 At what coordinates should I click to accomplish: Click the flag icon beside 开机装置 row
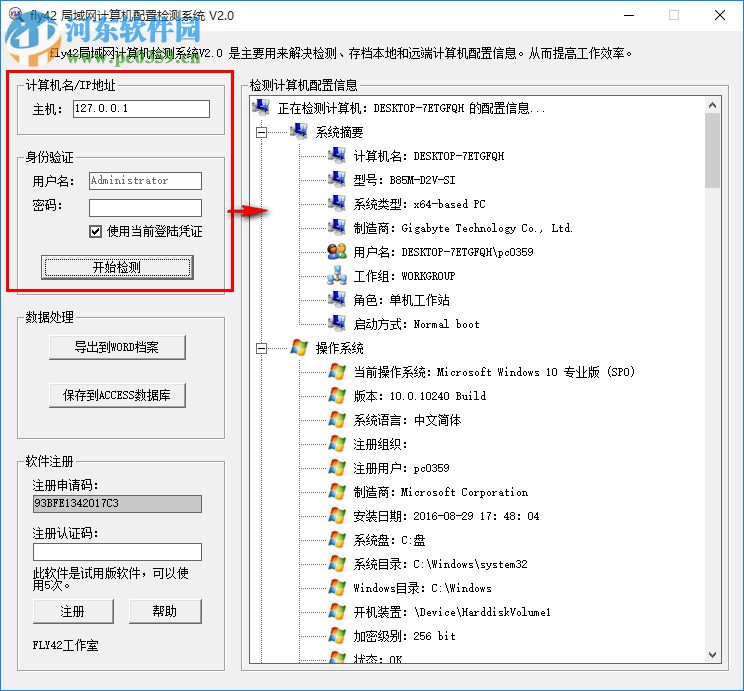click(337, 611)
